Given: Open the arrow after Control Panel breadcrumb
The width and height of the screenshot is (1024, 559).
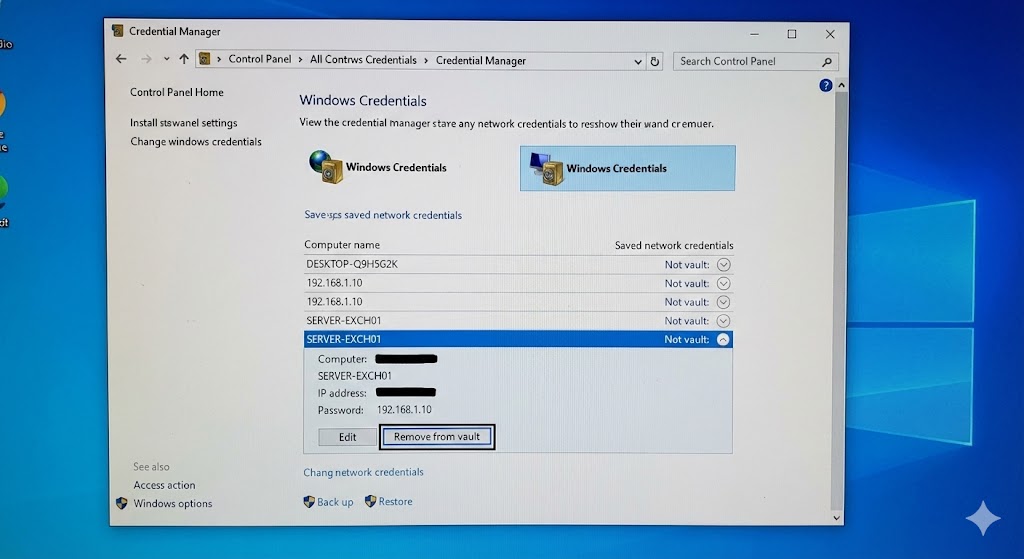Looking at the screenshot, I should (300, 59).
